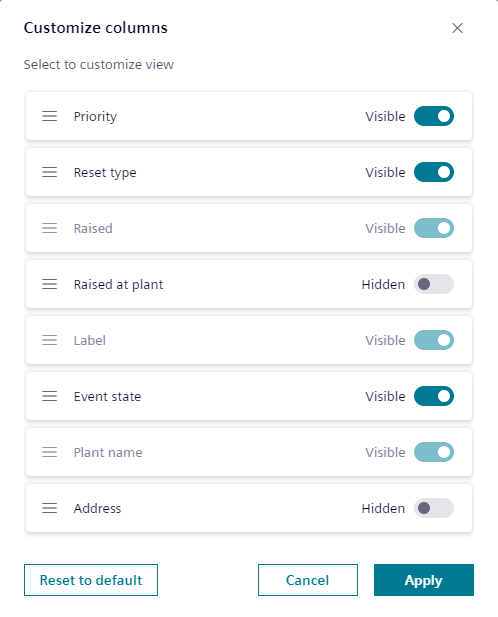This screenshot has height=617, width=498.
Task: Click the drag handle beside Raised at plant
Action: coord(50,284)
